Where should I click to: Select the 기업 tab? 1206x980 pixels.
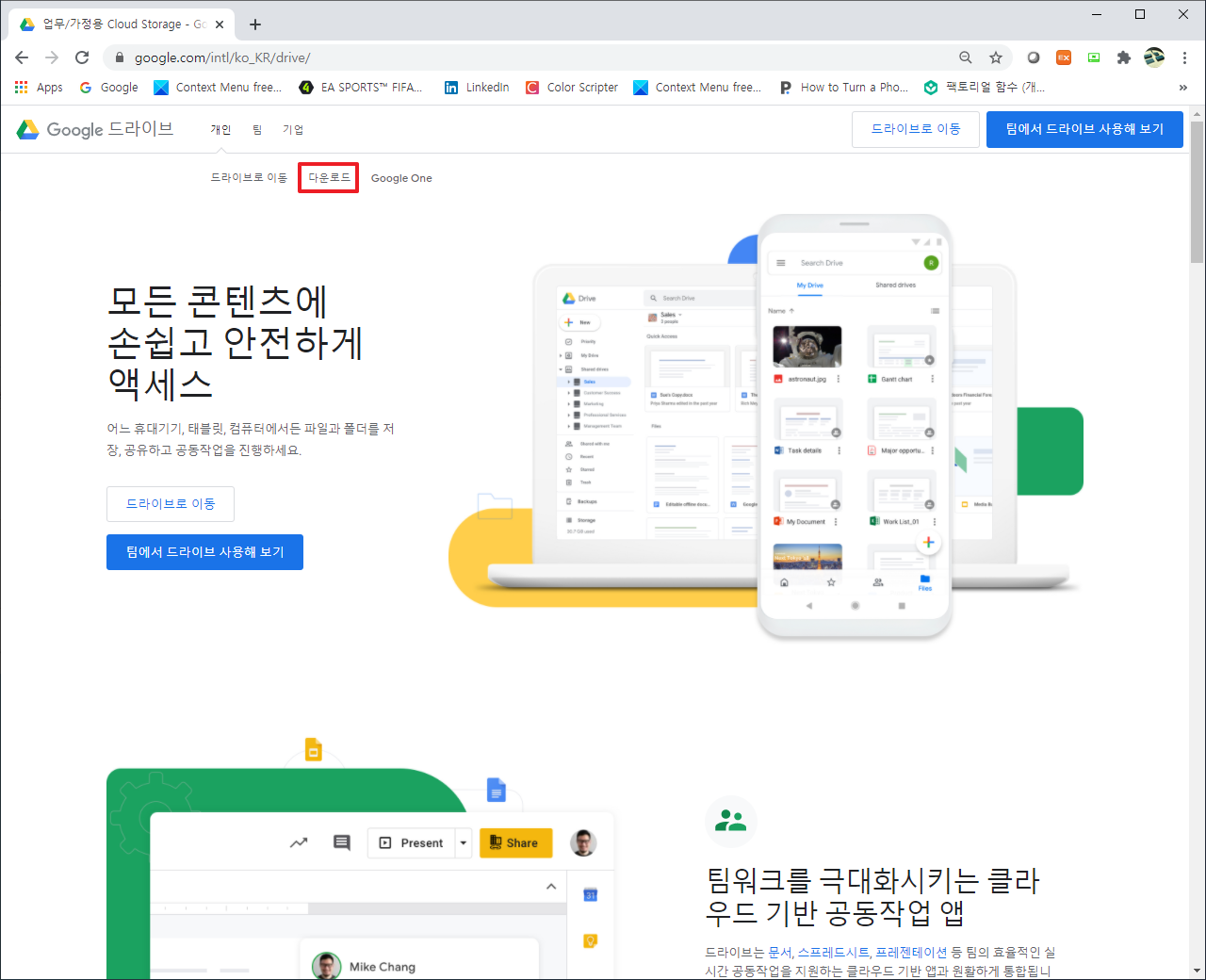[293, 130]
